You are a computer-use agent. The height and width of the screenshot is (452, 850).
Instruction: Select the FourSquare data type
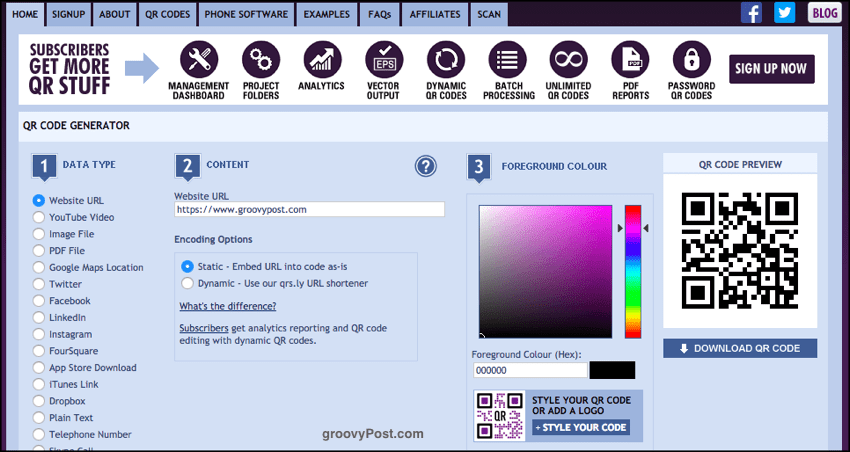pos(38,351)
